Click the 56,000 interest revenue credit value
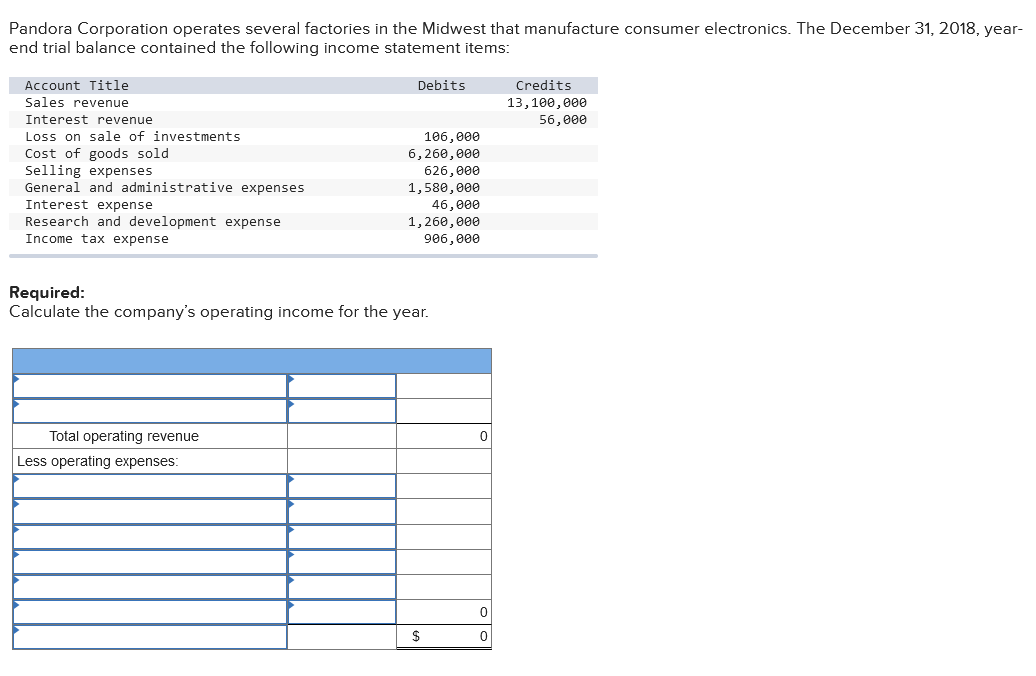This screenshot has height=676, width=1036. click(x=562, y=120)
